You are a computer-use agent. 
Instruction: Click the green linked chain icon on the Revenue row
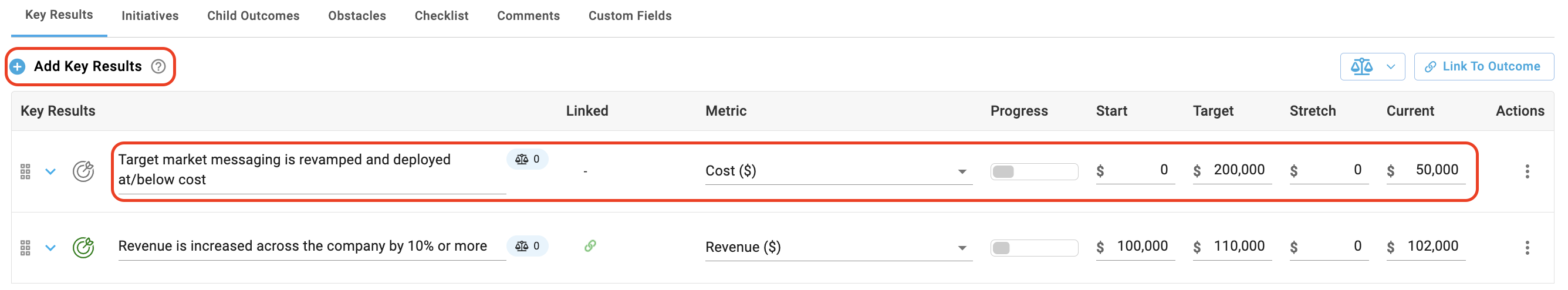590,246
